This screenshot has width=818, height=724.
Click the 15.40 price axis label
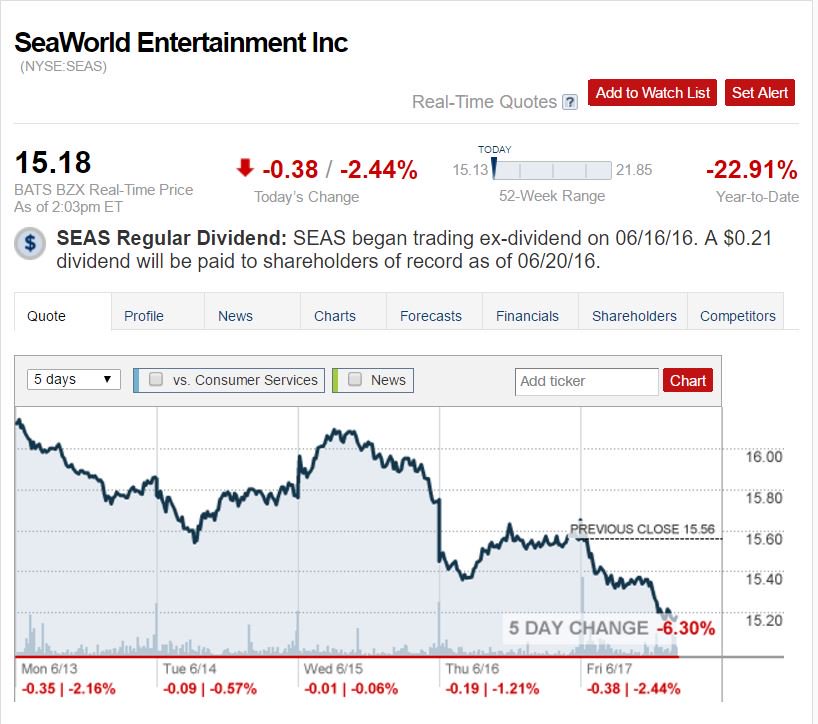tap(764, 580)
